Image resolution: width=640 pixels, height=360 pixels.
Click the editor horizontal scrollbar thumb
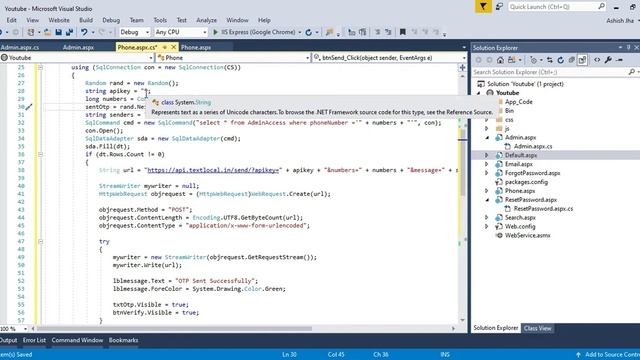pos(174,328)
